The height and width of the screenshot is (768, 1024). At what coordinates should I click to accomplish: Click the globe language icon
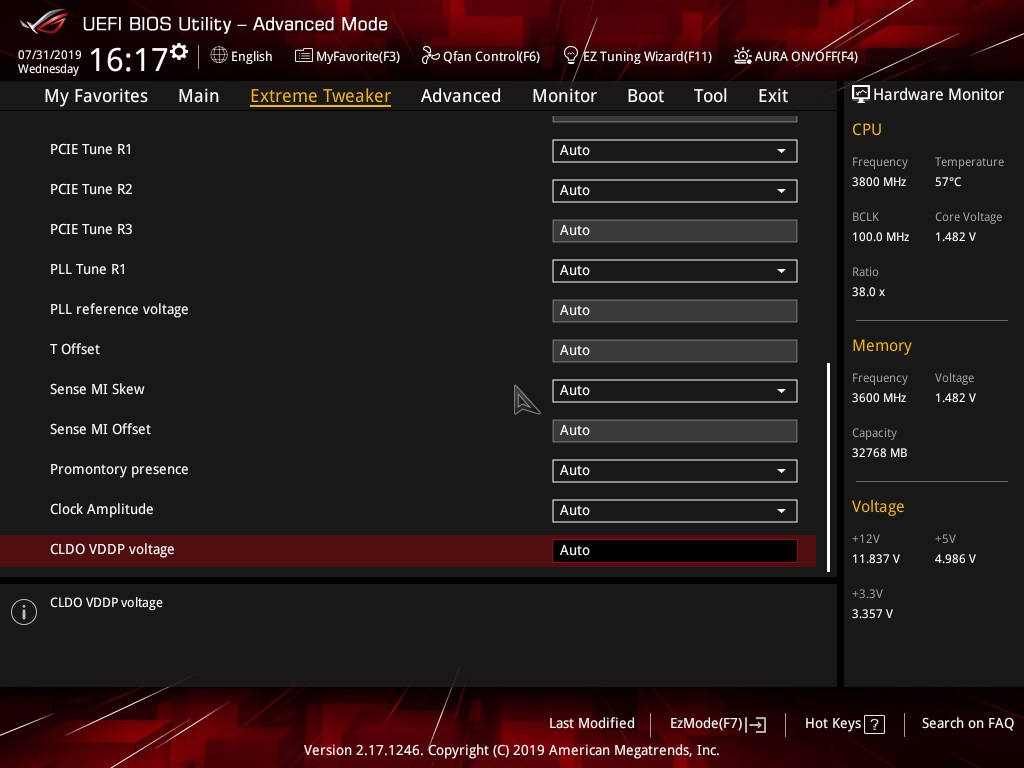tap(219, 56)
